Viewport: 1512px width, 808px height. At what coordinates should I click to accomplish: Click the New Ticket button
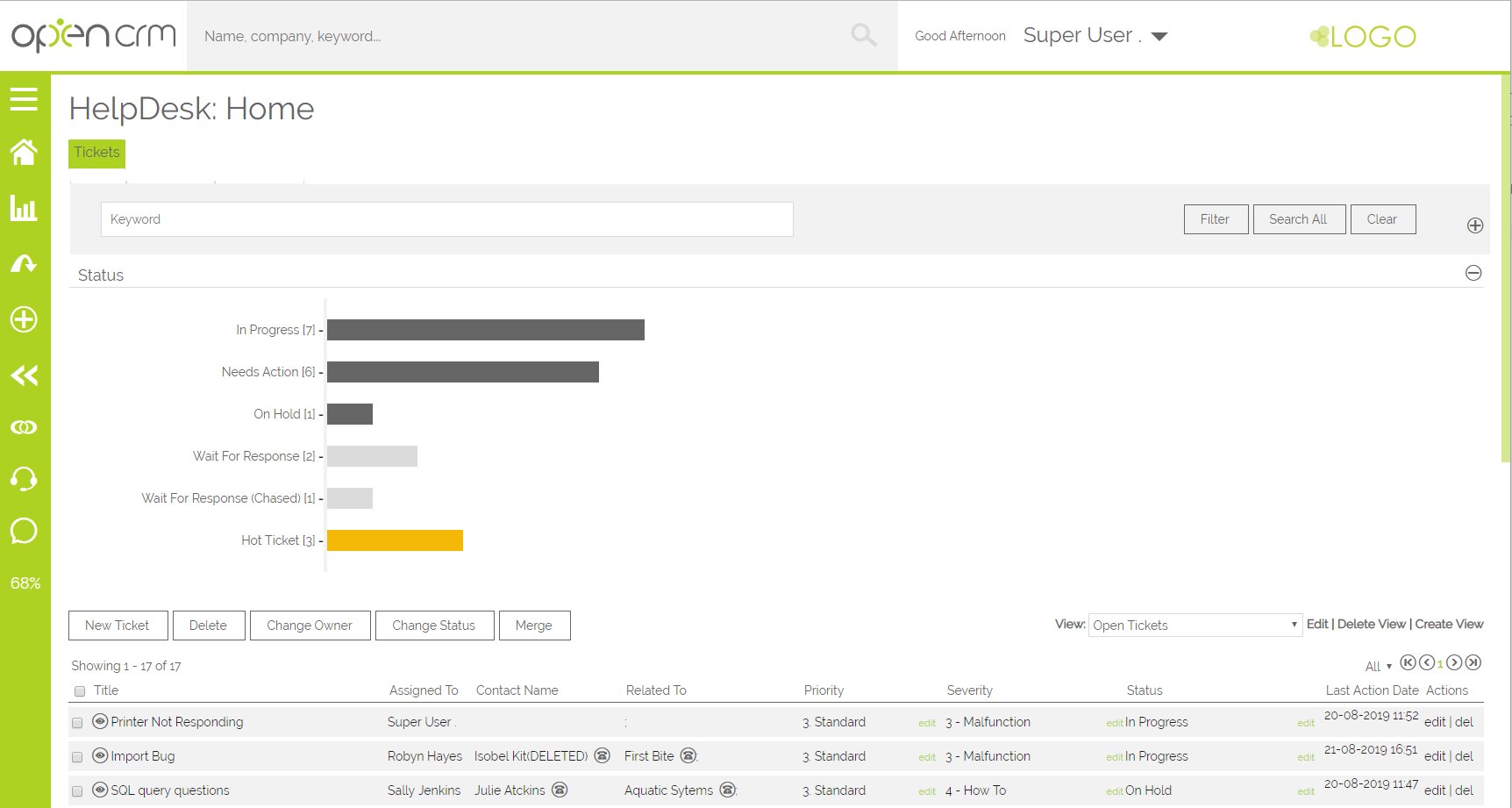click(118, 626)
